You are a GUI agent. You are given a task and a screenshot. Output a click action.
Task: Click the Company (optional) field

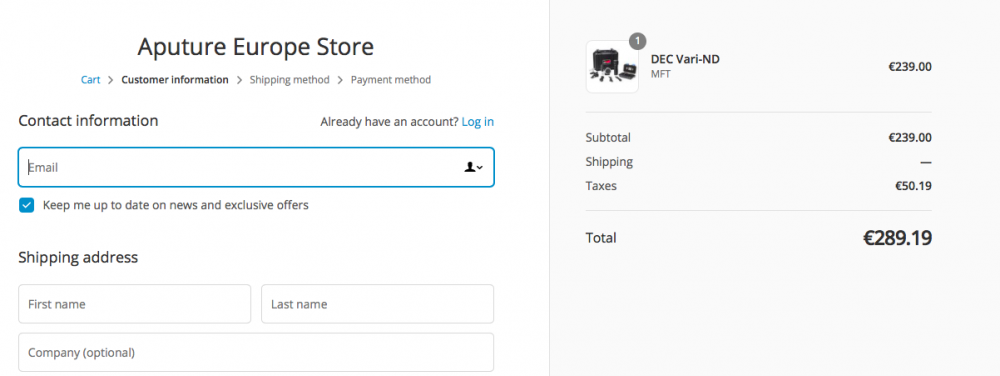[x=256, y=352]
